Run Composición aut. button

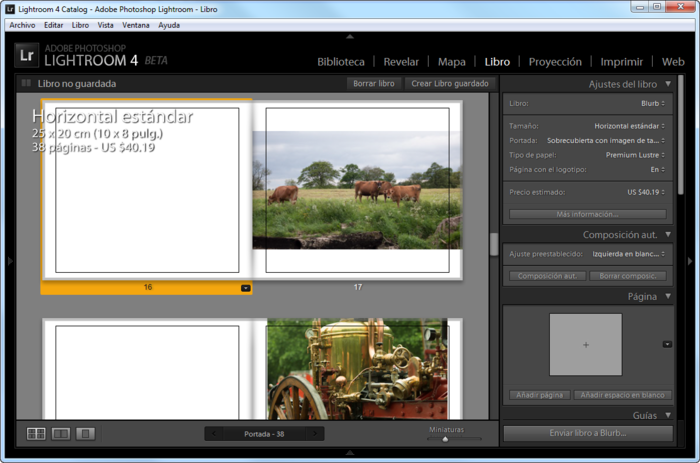click(x=547, y=276)
